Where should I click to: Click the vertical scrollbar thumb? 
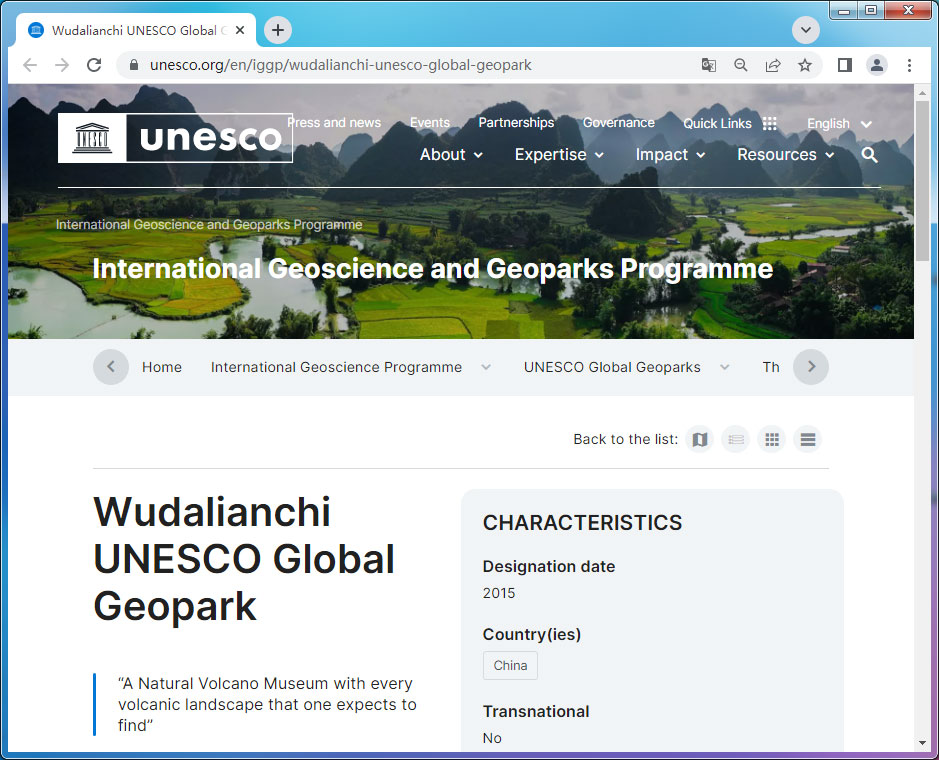pos(922,181)
